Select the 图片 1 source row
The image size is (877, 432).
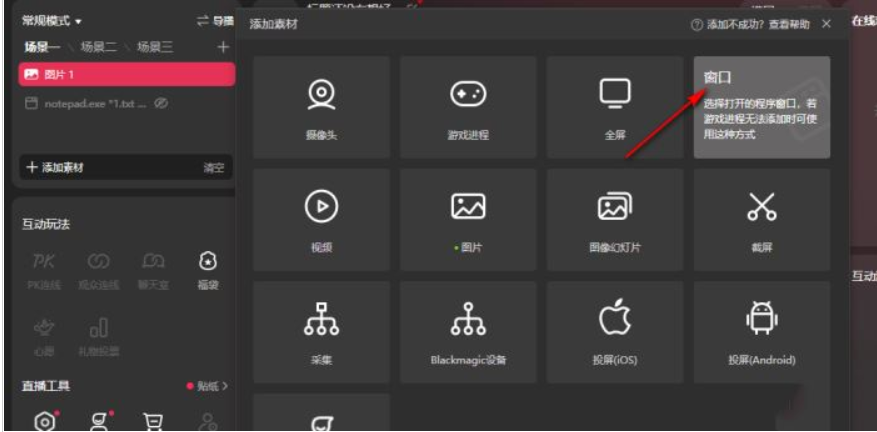(x=126, y=74)
